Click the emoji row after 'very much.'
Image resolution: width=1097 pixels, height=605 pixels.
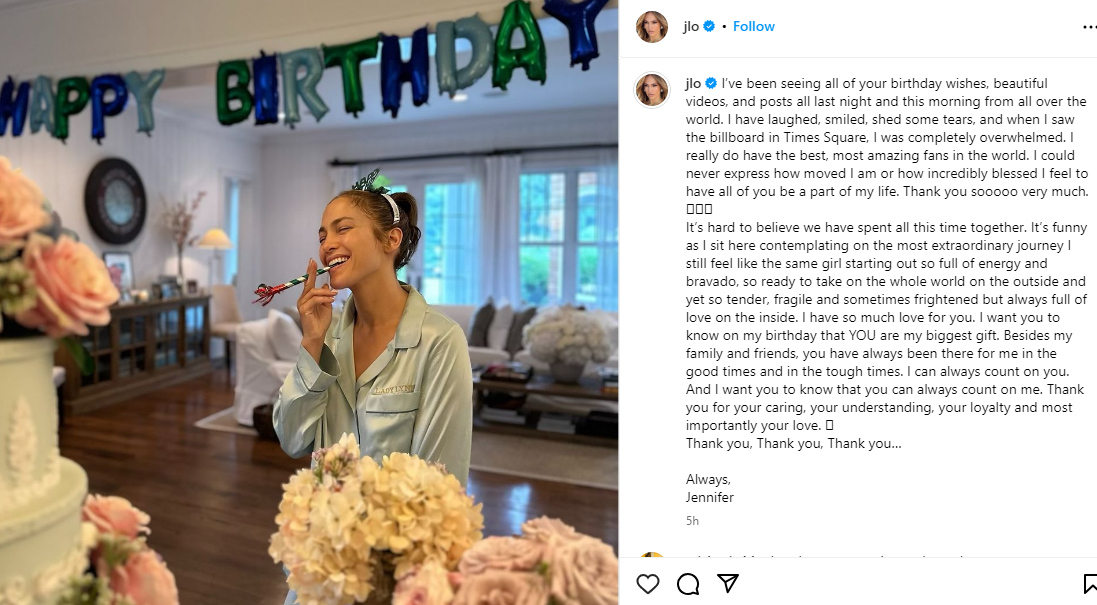pyautogui.click(x=699, y=210)
